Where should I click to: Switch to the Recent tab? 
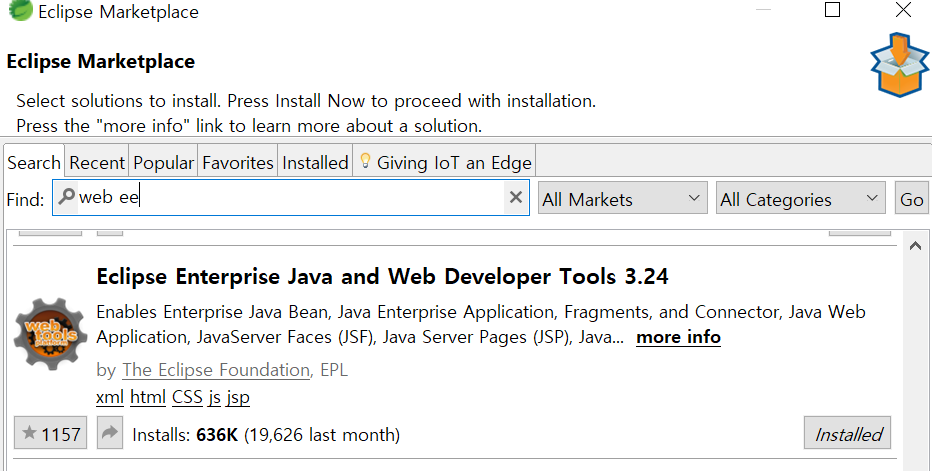point(97,162)
